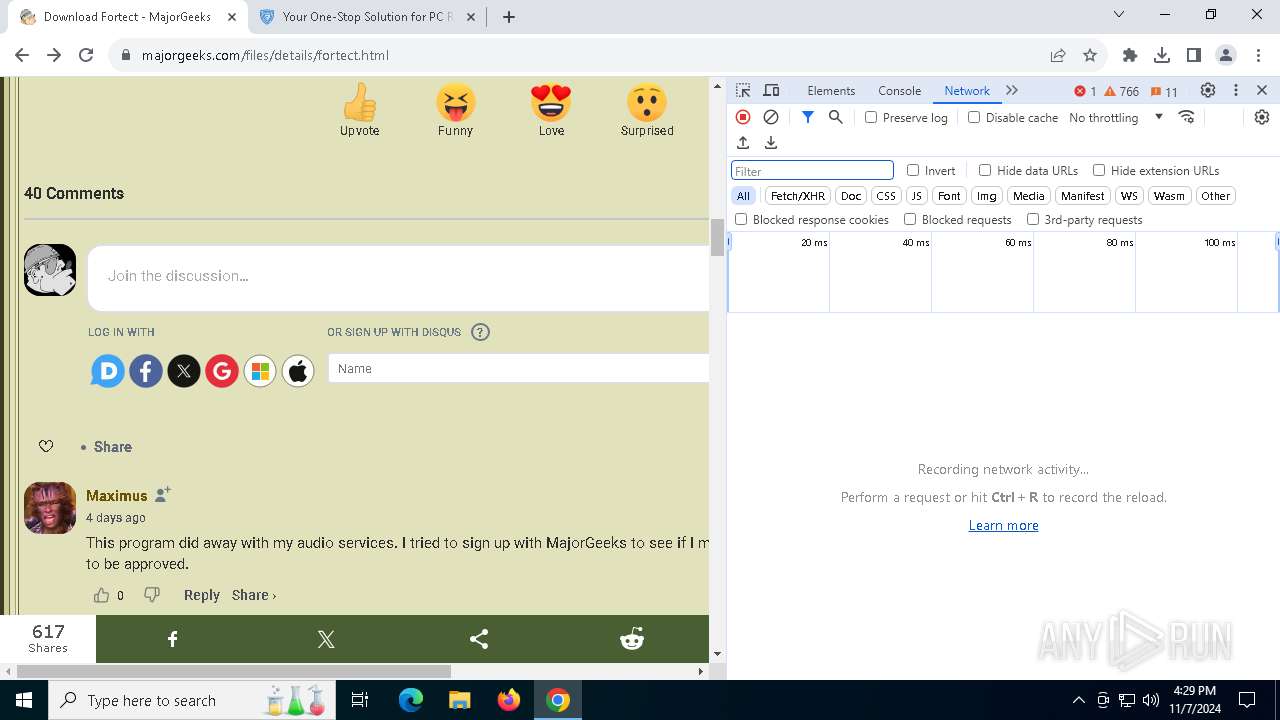The height and width of the screenshot is (720, 1280).
Task: Select the Network tab
Action: (967, 90)
